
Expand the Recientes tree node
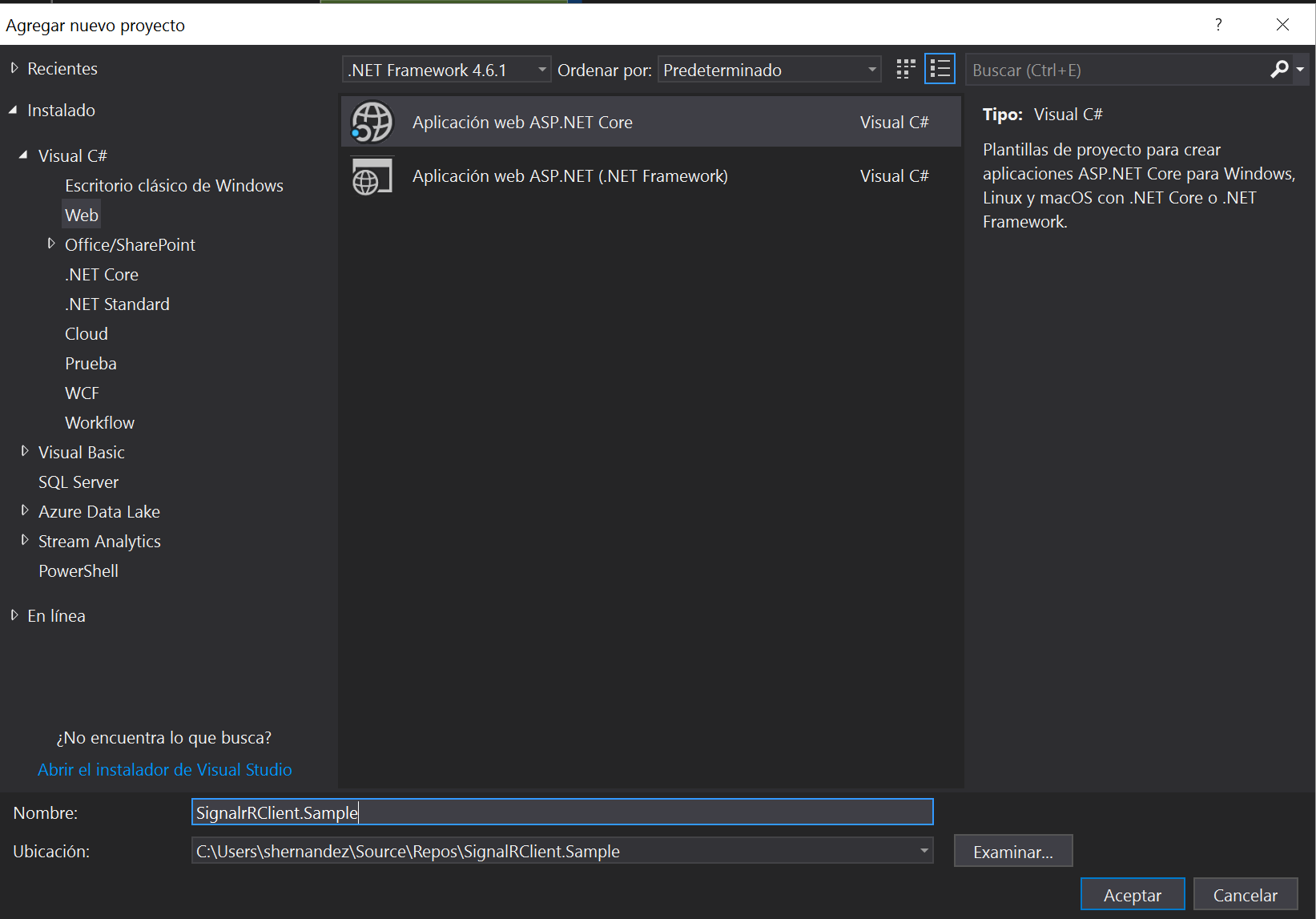point(14,69)
